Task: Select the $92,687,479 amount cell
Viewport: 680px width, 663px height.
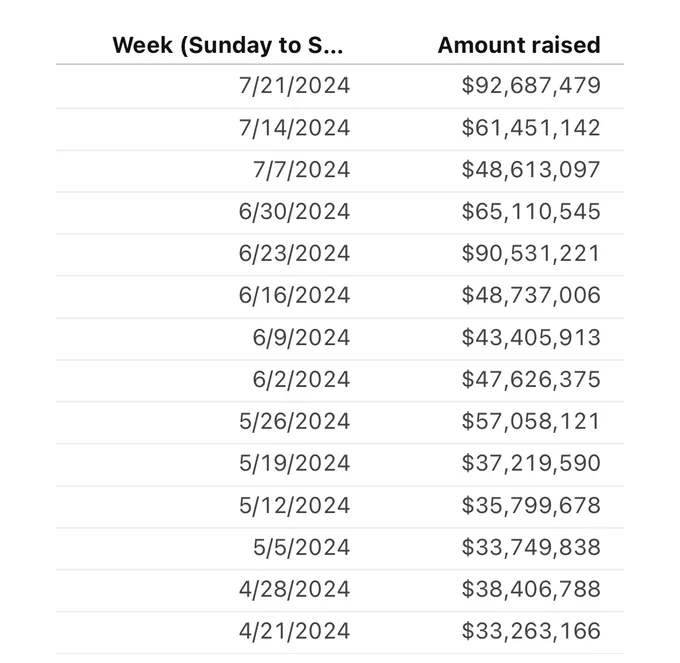Action: click(x=531, y=85)
